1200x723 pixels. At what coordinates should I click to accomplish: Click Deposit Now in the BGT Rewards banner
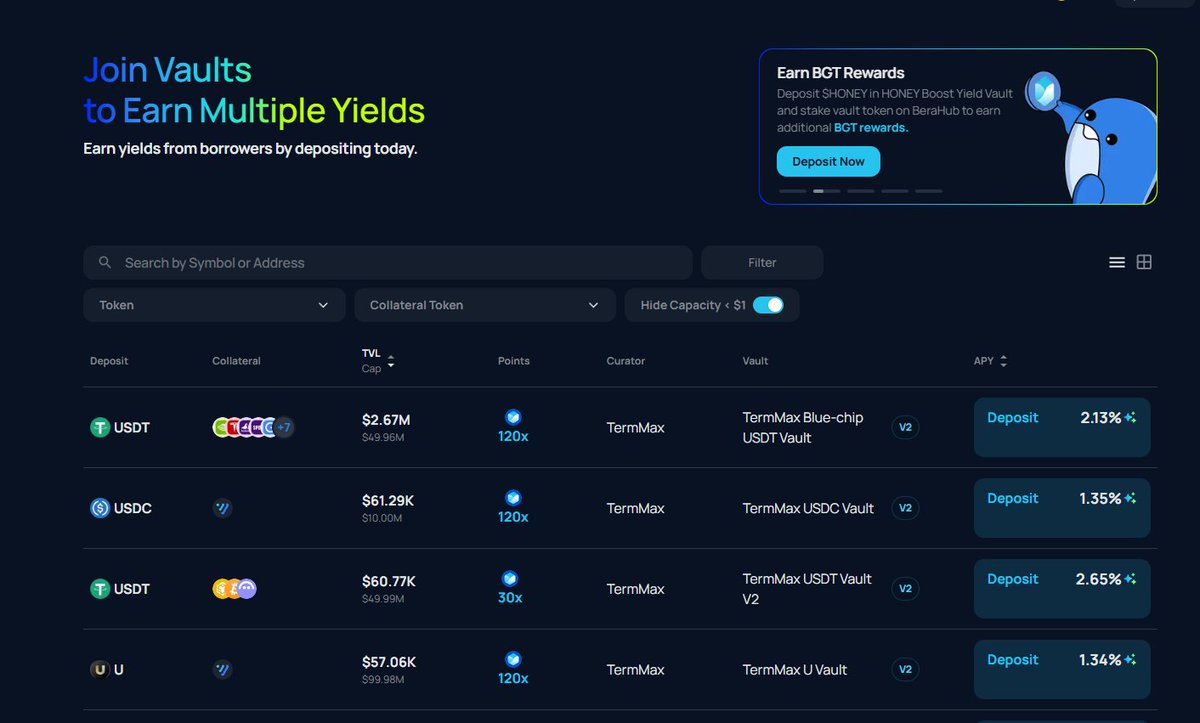point(828,162)
